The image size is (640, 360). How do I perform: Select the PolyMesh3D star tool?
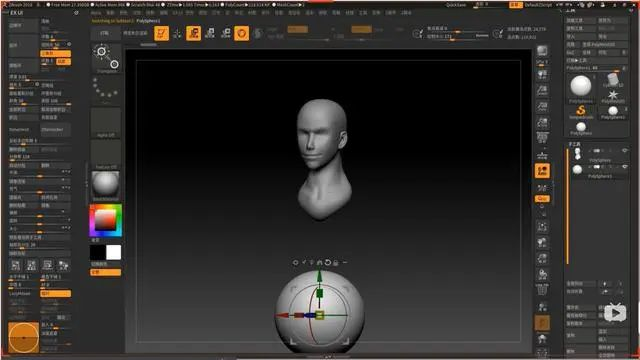coord(613,96)
